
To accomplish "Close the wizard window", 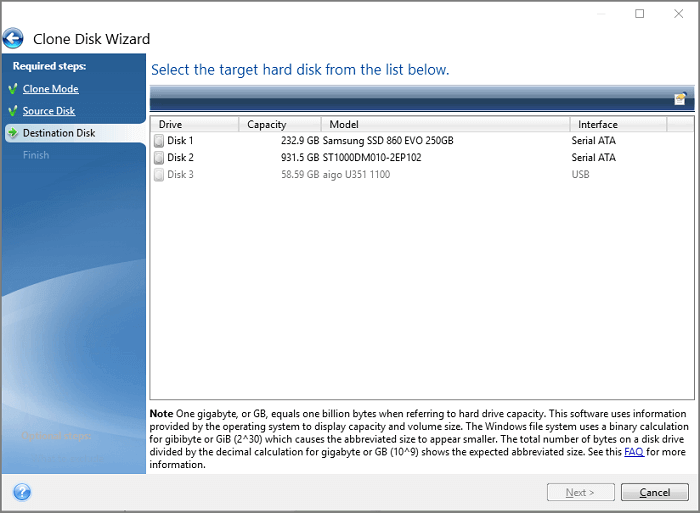I will (x=679, y=14).
